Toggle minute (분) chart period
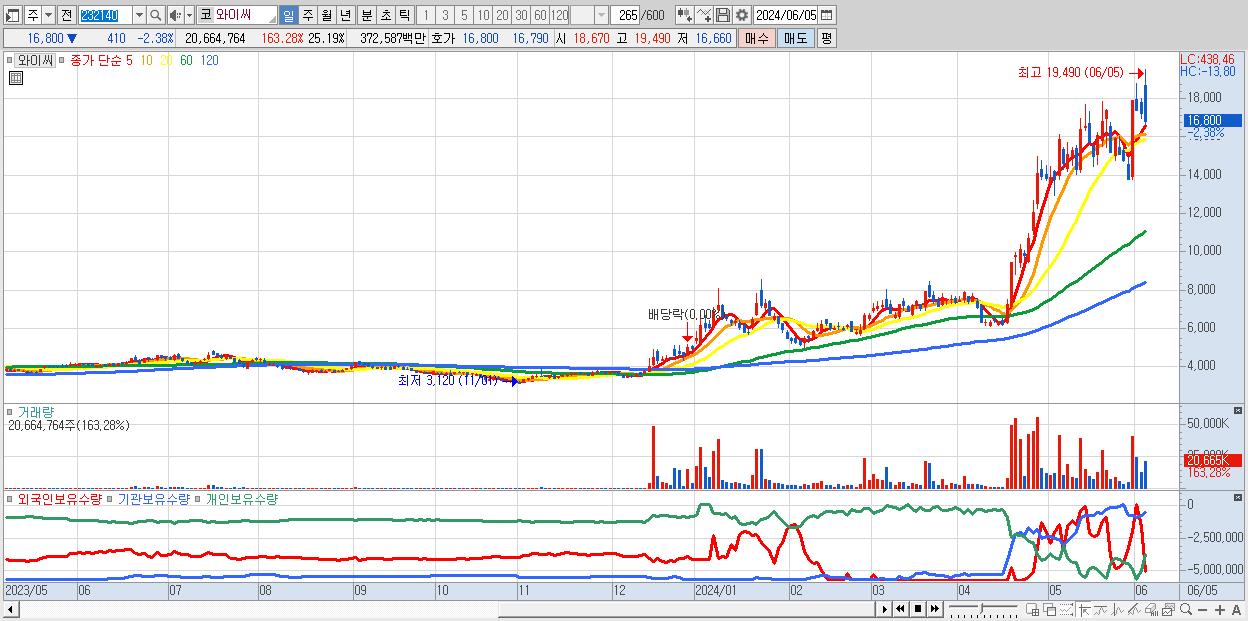1248x621 pixels. pos(366,15)
